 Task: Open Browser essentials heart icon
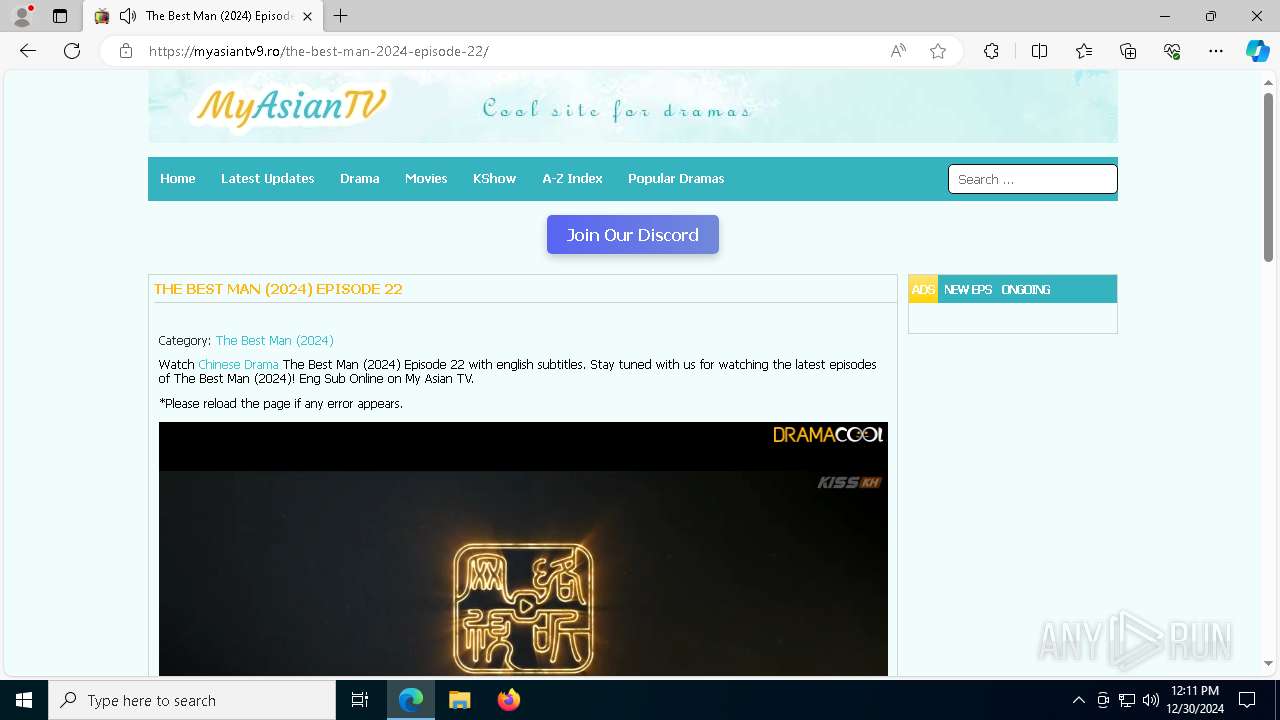click(1172, 51)
